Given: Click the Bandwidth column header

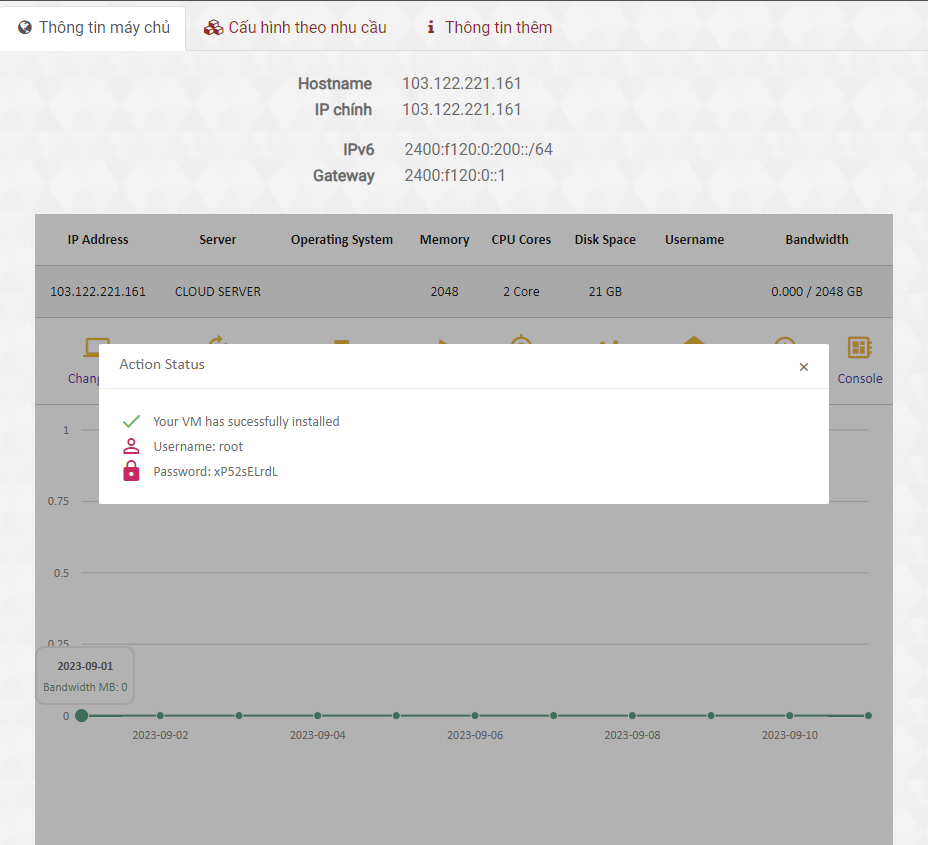Looking at the screenshot, I should coord(816,240).
